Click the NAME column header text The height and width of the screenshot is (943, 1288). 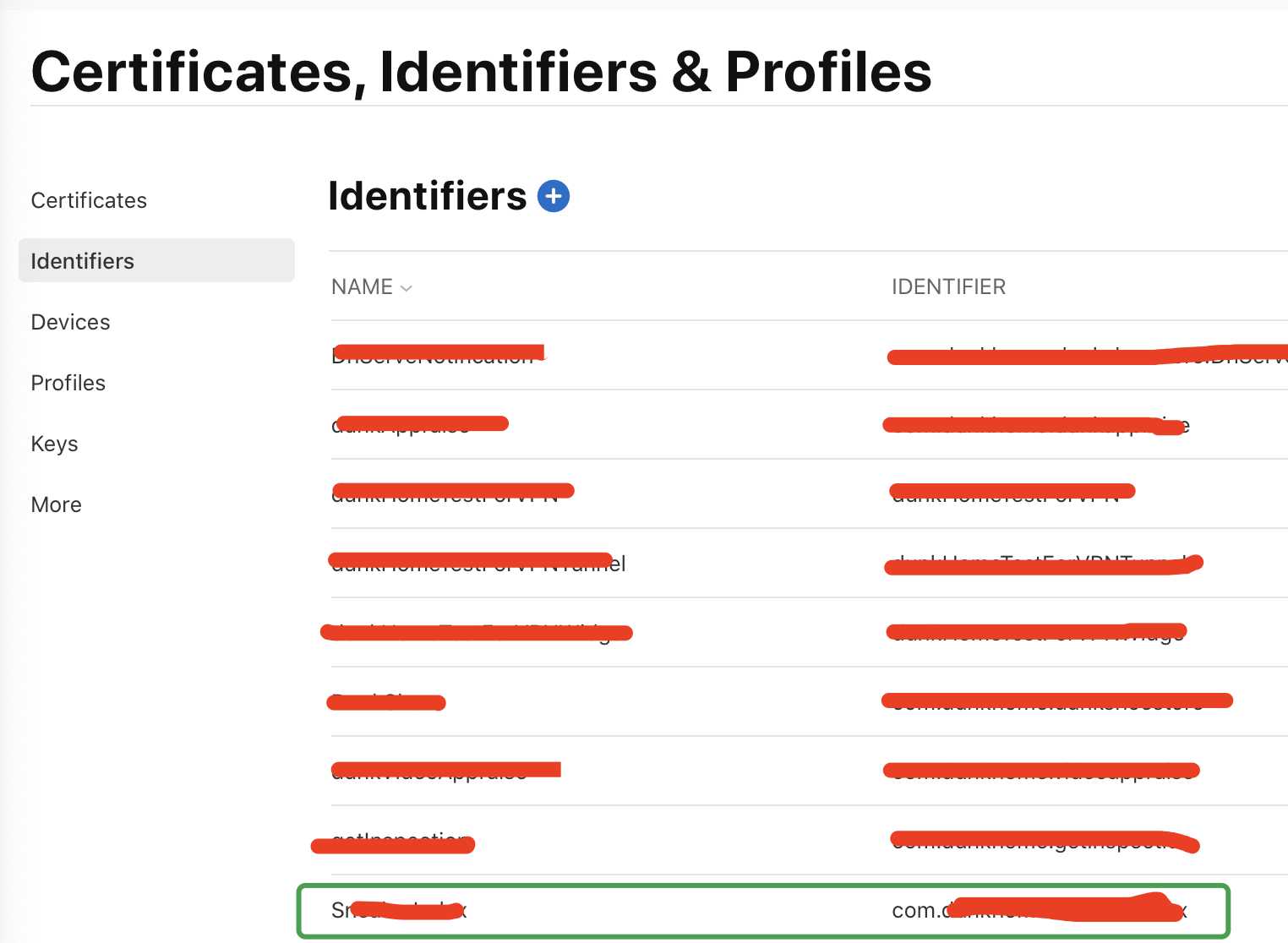tap(362, 287)
